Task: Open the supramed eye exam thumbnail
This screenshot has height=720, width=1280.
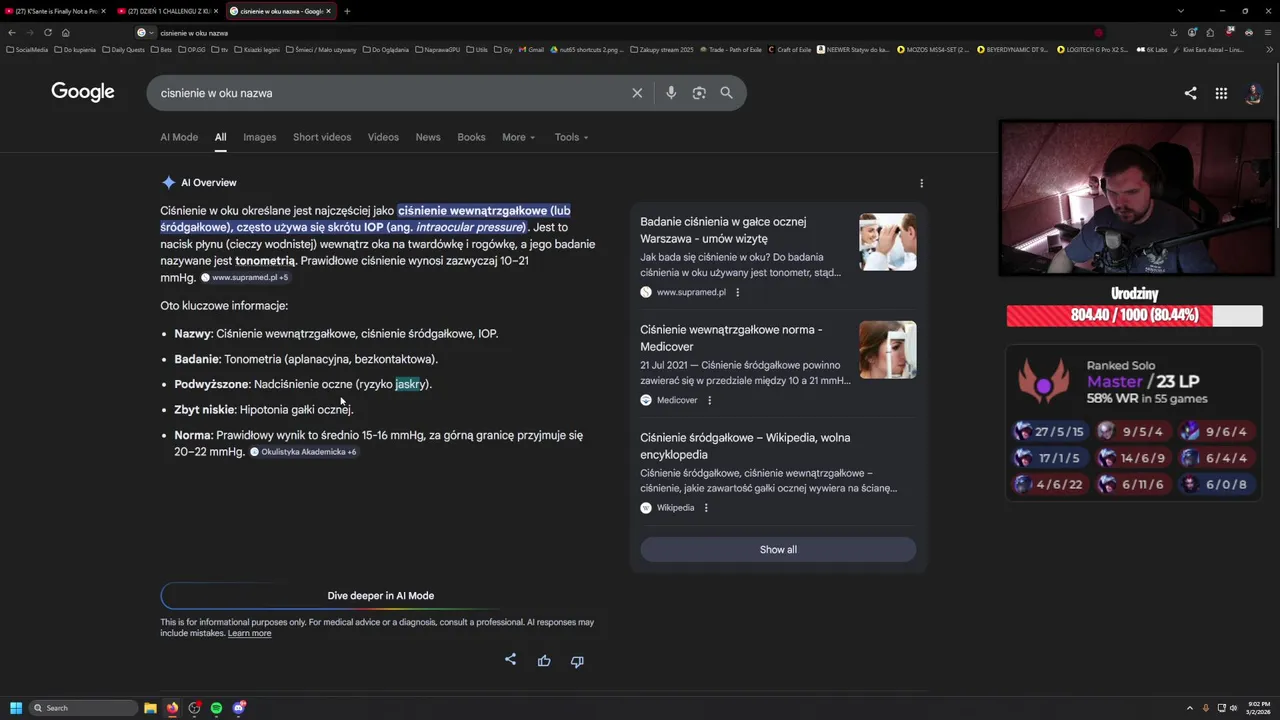Action: (x=887, y=242)
